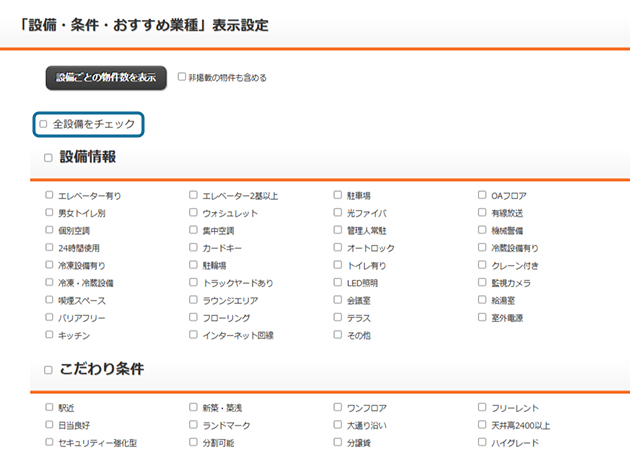Screen dimensions: 630x453
Task: Enable the バリアフリー option
Action: click(49, 317)
